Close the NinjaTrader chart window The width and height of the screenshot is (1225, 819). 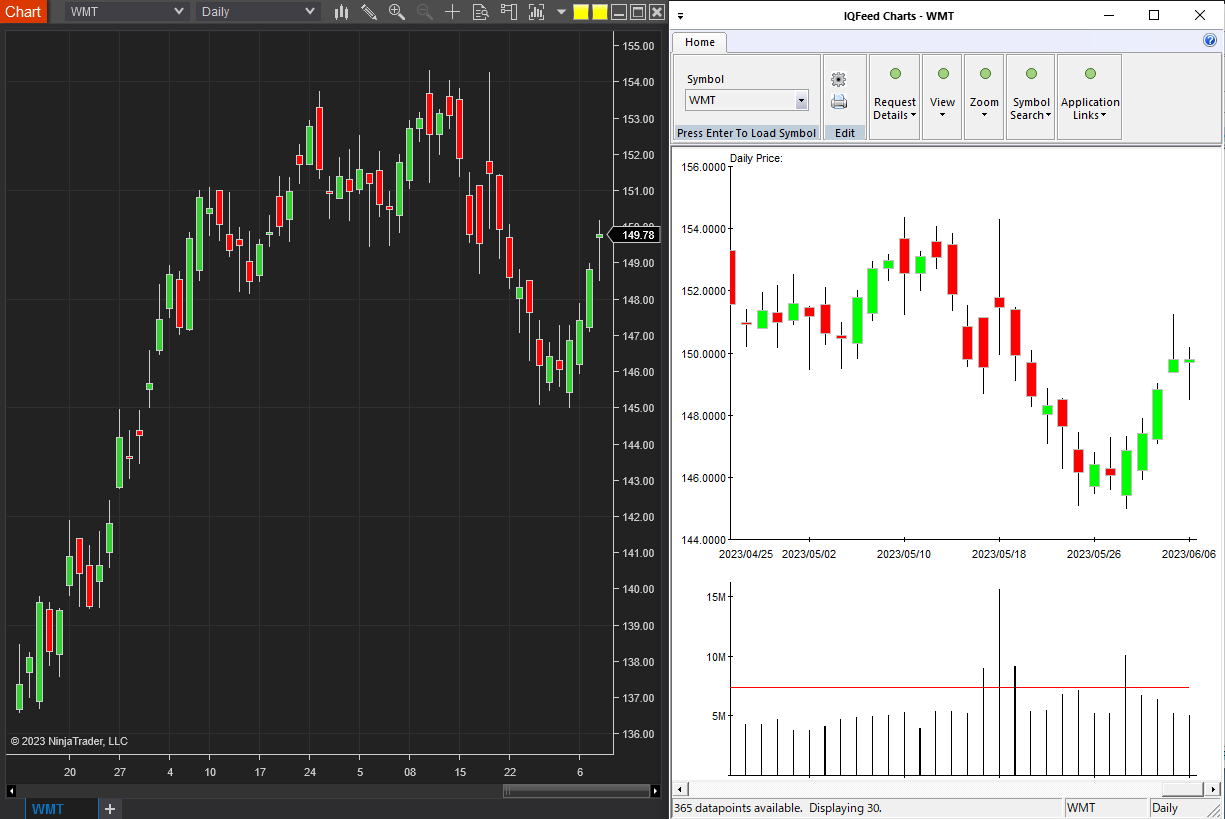(657, 12)
